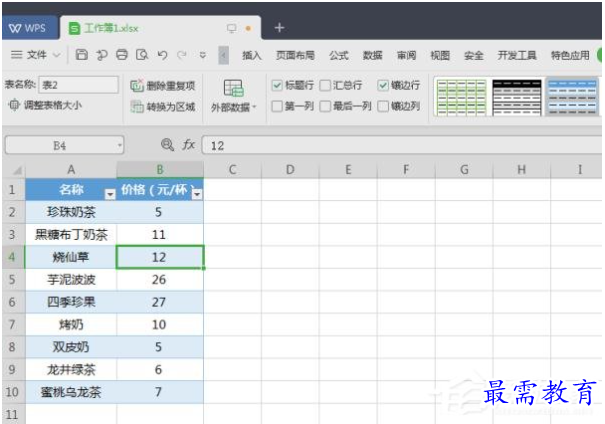Viewport: 605px width, 424px height.
Task: Open the 特色应用 Featured Apps tab
Action: (570, 55)
